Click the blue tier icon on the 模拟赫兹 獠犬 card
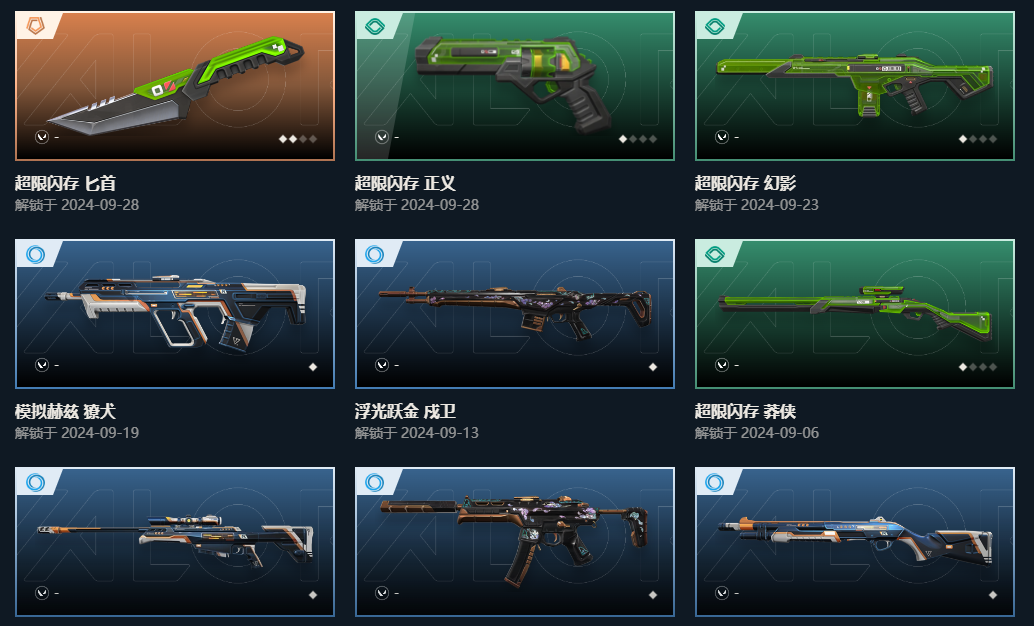The height and width of the screenshot is (626, 1034). [35, 255]
